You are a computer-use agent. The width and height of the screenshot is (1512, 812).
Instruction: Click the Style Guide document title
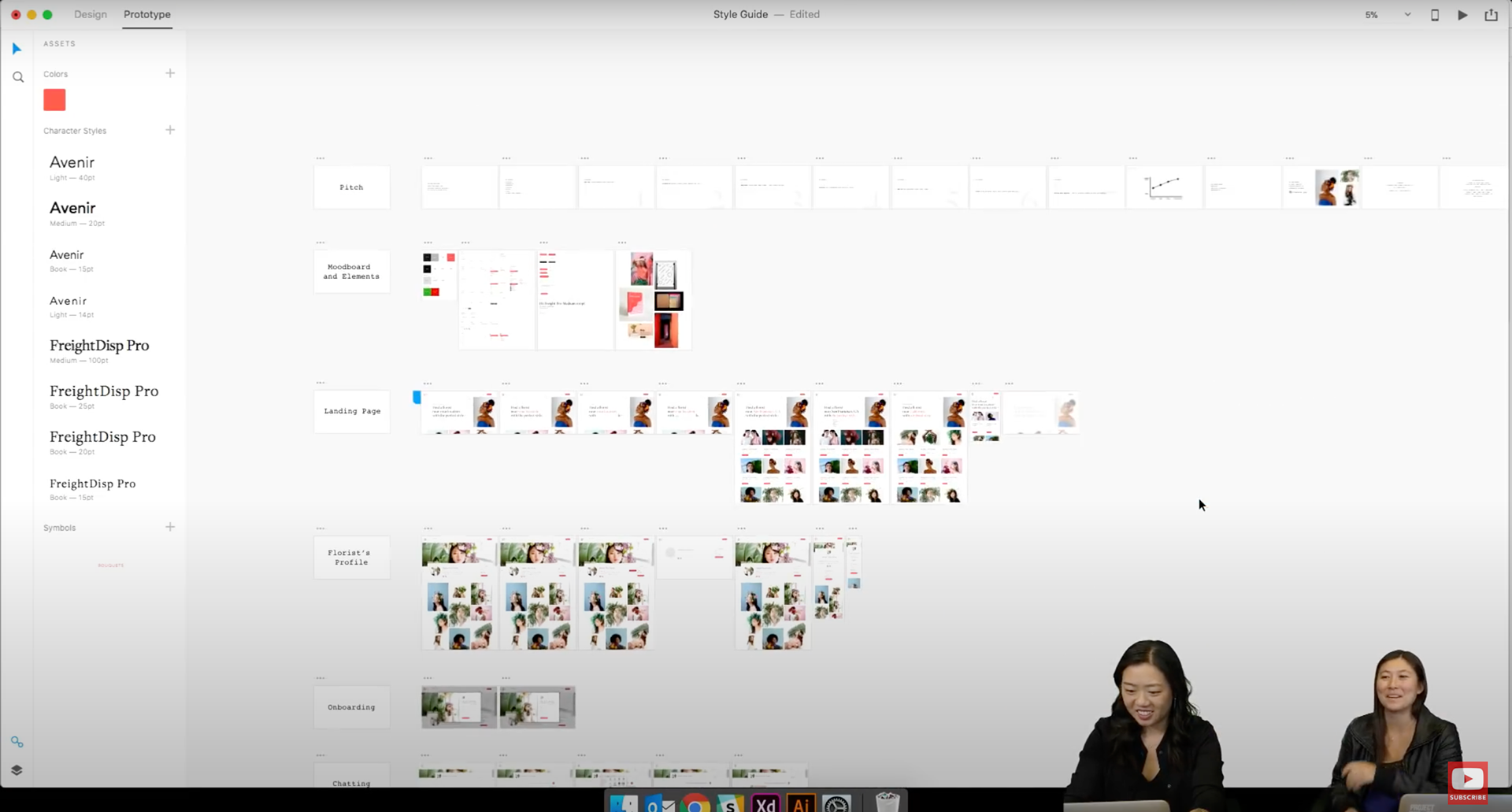point(740,14)
